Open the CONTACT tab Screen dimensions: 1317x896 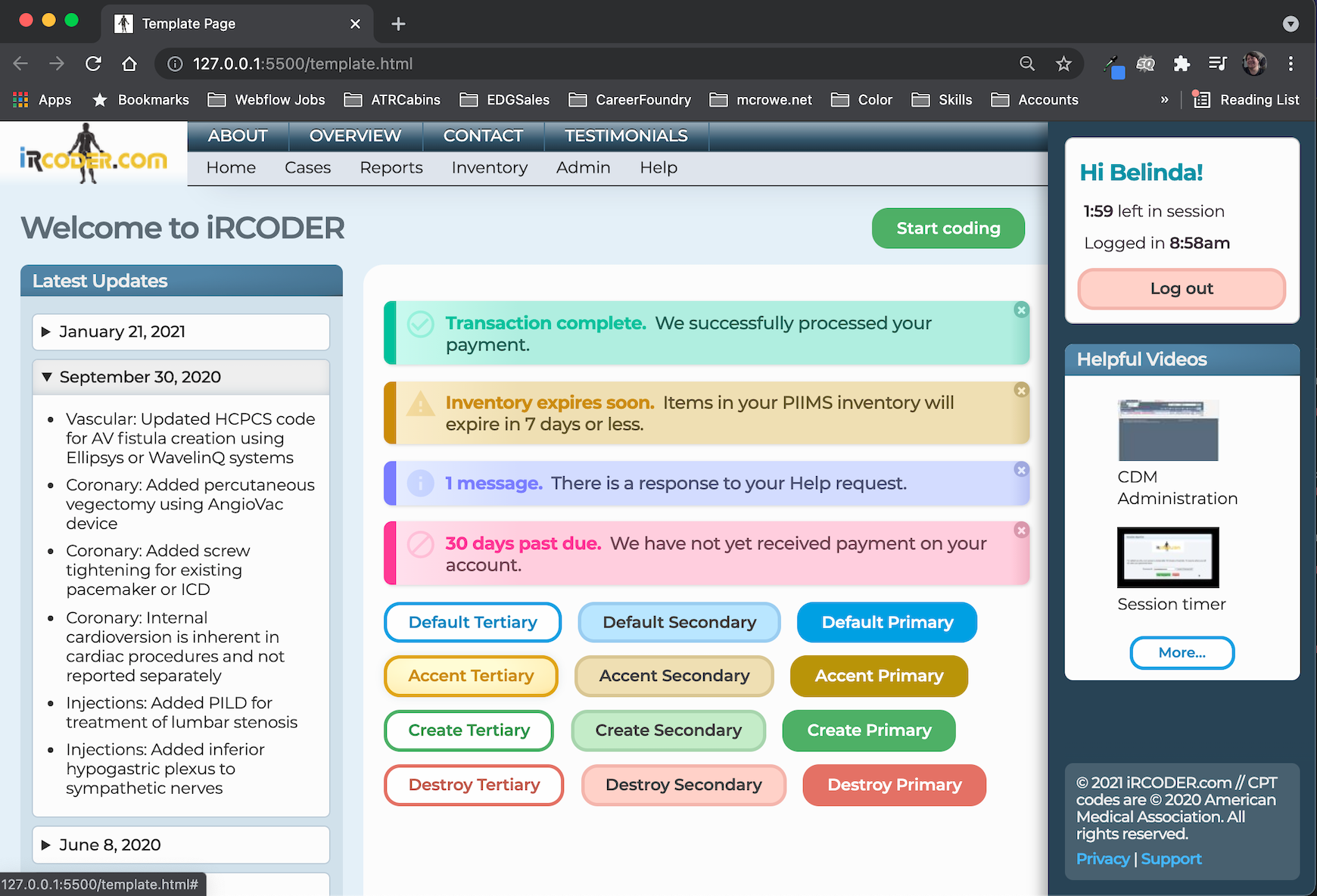click(x=483, y=136)
